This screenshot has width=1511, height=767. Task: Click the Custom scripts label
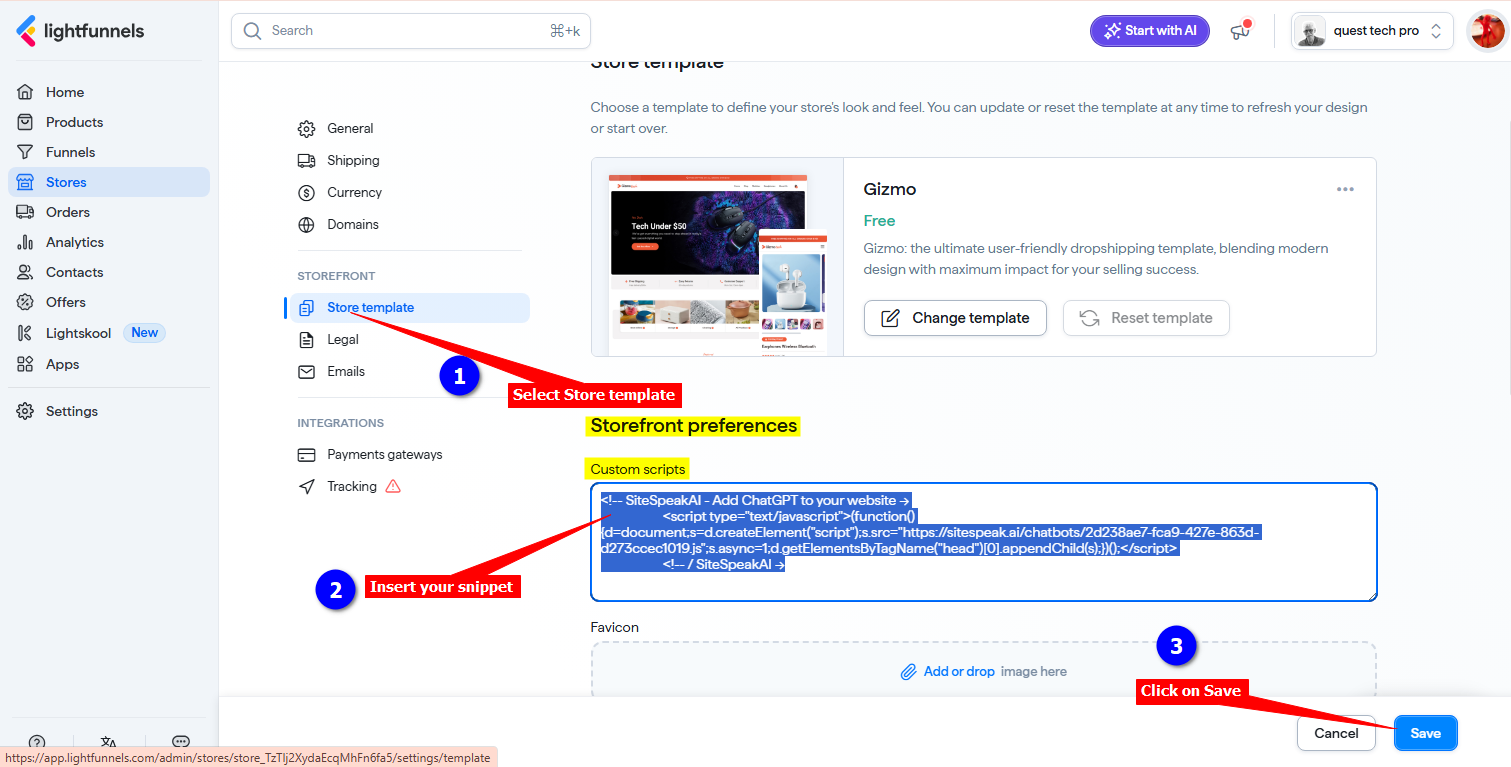[638, 469]
